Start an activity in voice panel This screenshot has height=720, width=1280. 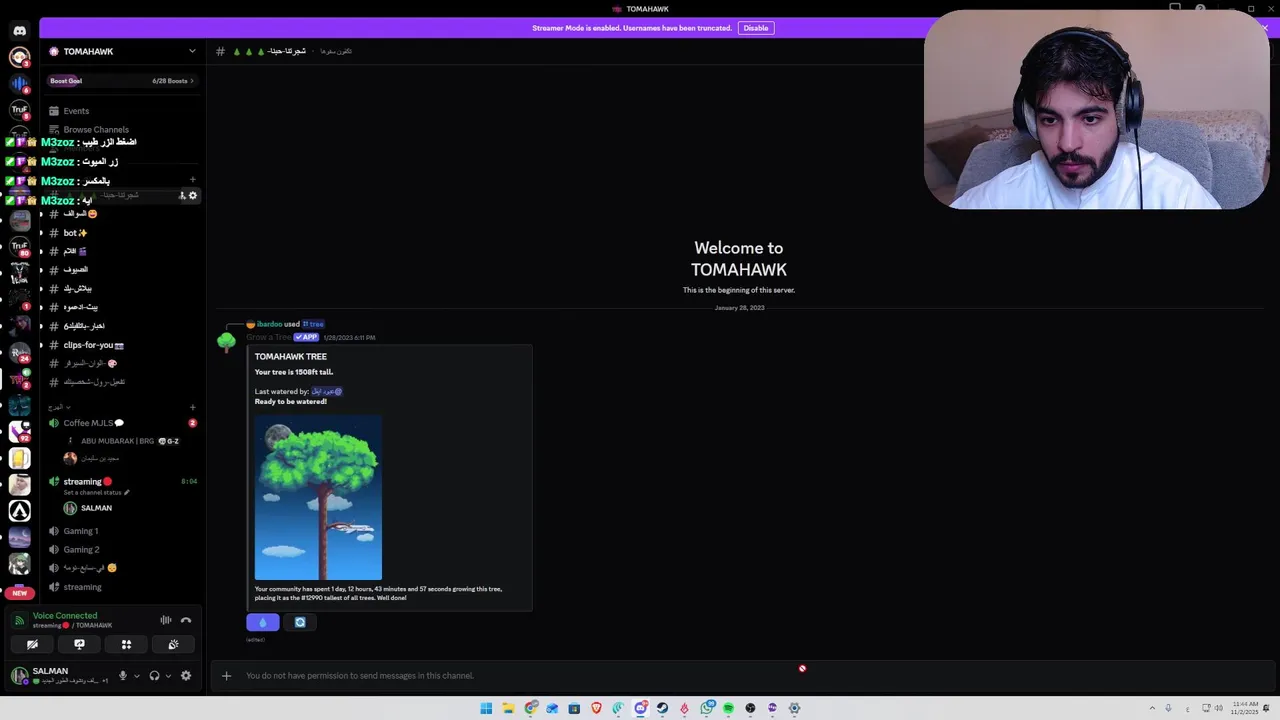tap(126, 644)
